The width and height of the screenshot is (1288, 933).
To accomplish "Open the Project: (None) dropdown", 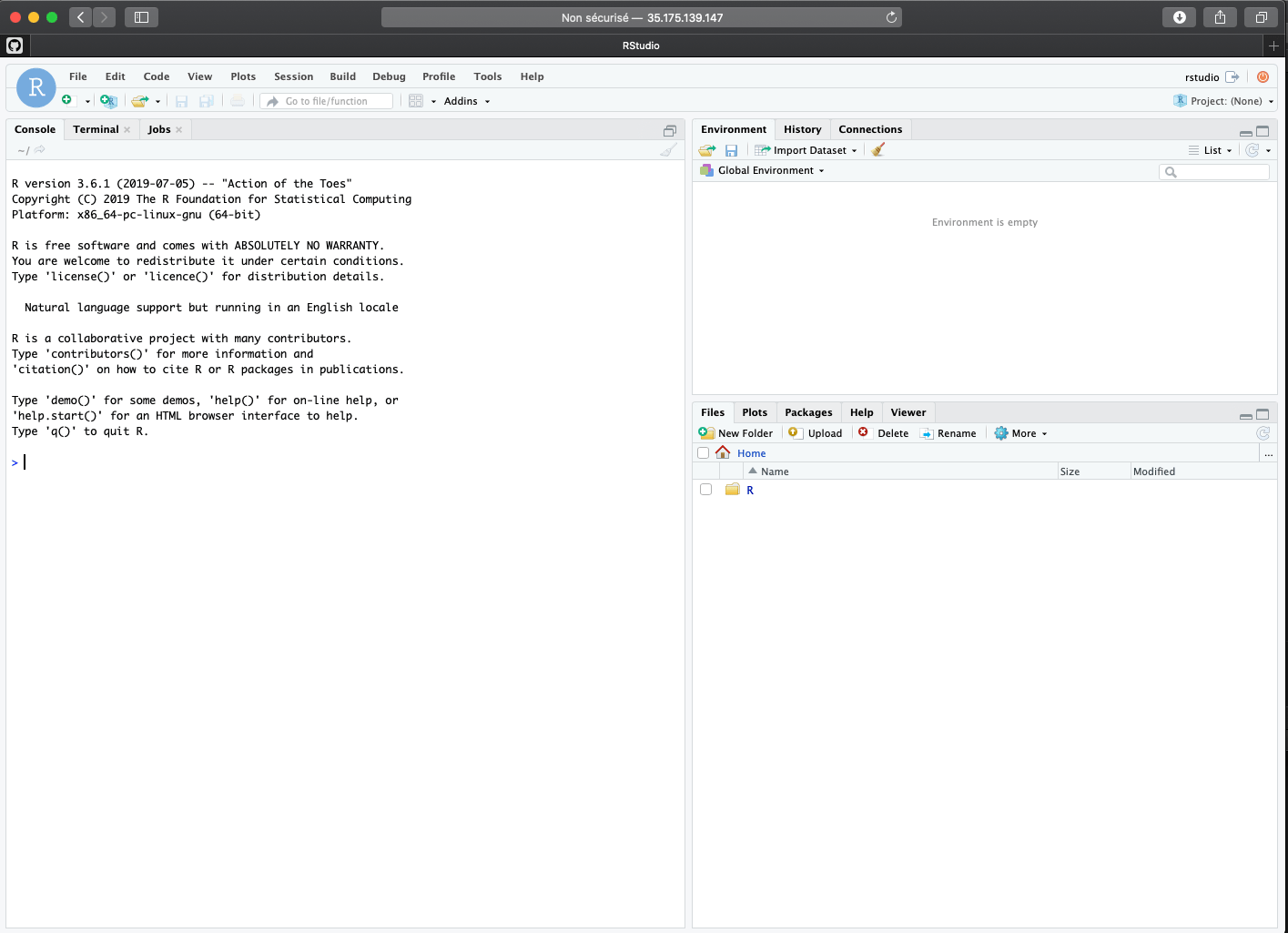I will pyautogui.click(x=1223, y=101).
